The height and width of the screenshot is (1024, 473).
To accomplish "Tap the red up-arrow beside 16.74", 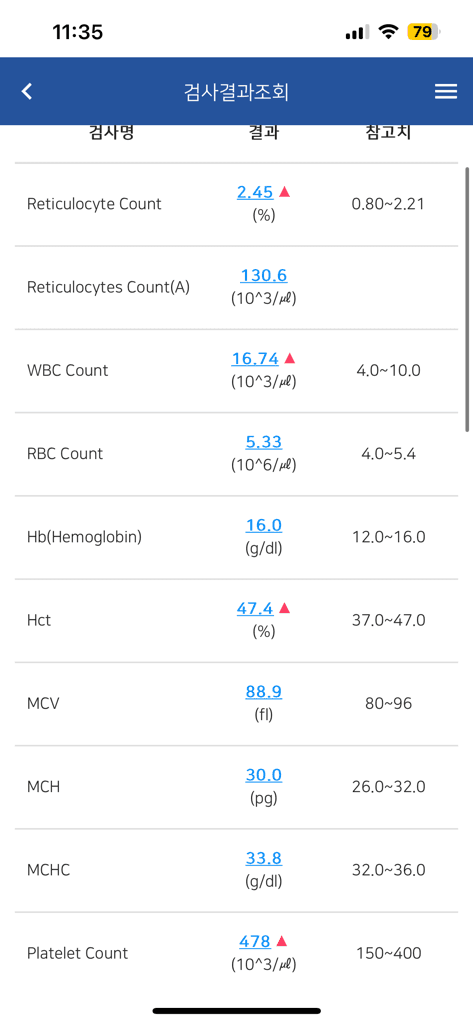I will pyautogui.click(x=290, y=358).
